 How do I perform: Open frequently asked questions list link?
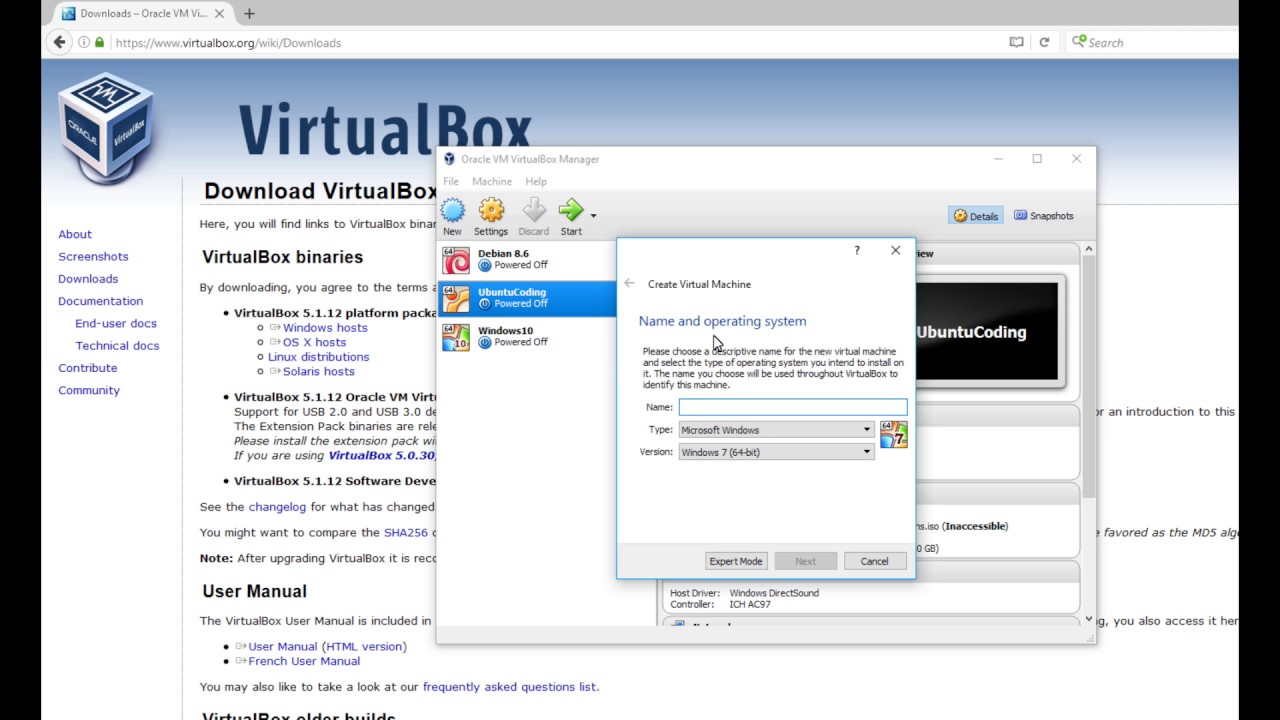point(510,687)
